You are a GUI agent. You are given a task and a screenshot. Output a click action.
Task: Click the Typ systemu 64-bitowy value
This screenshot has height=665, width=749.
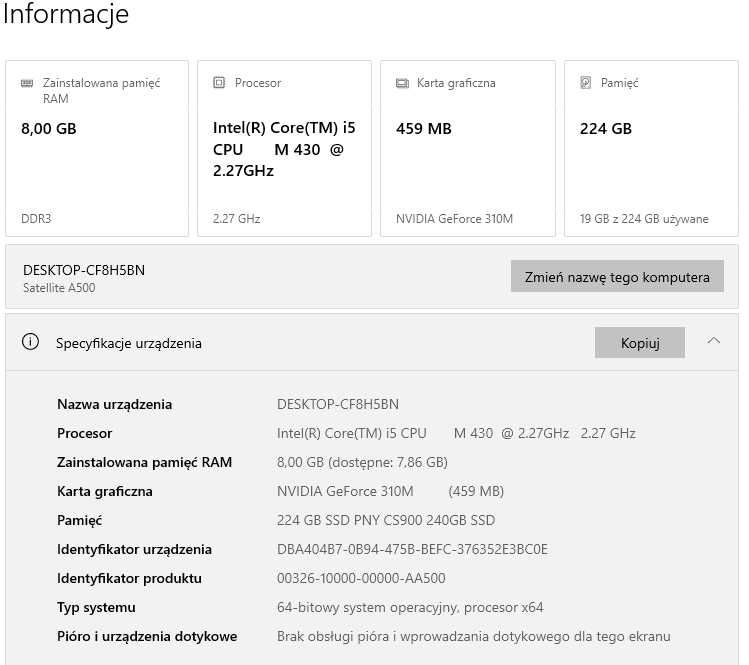[410, 607]
